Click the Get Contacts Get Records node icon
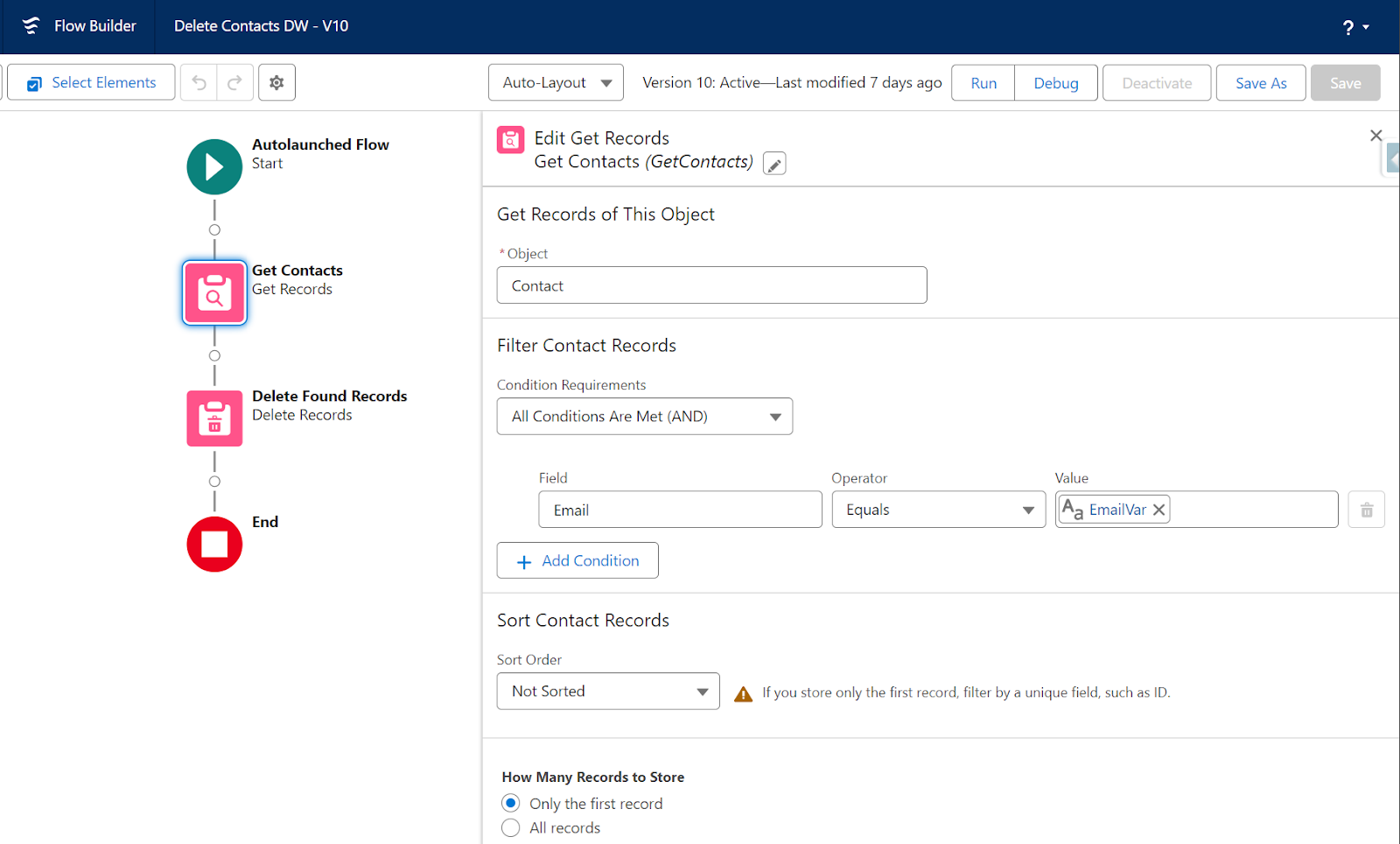The width and height of the screenshot is (1400, 844). click(213, 292)
